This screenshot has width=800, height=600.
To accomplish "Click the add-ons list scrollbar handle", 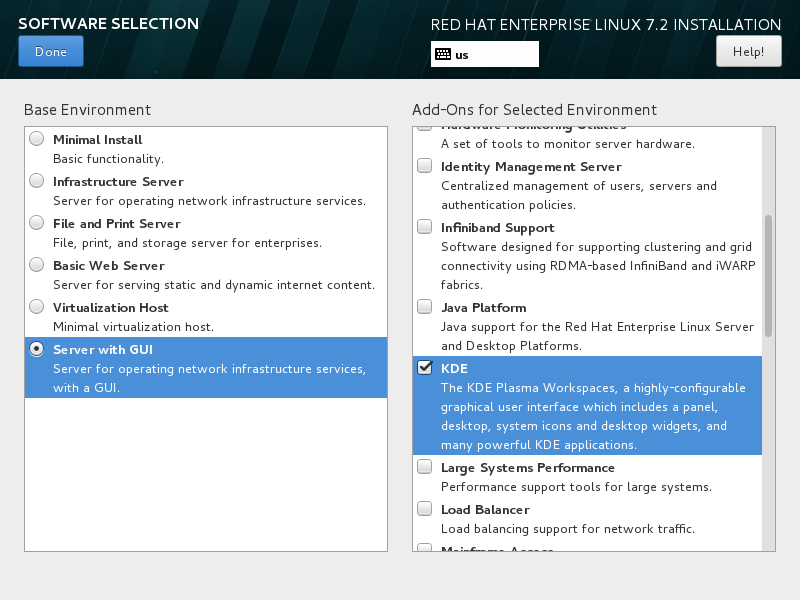I will (x=768, y=275).
